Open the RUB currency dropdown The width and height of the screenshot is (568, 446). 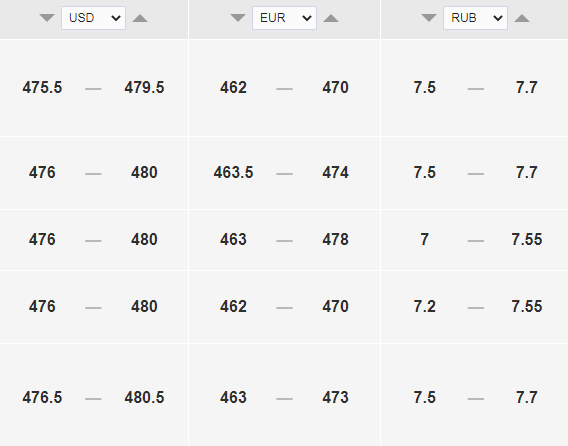[x=475, y=18]
